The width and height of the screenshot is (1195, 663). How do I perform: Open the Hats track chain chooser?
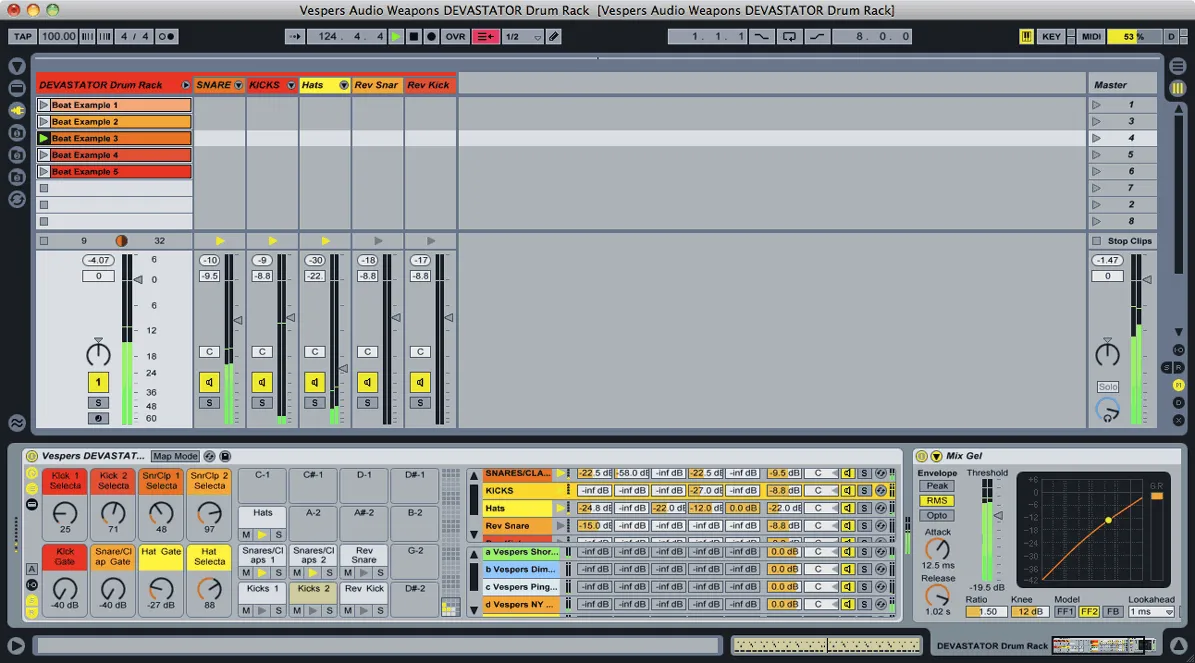coord(344,85)
